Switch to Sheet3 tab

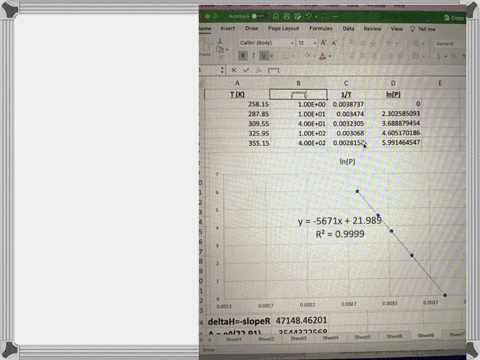click(x=298, y=338)
